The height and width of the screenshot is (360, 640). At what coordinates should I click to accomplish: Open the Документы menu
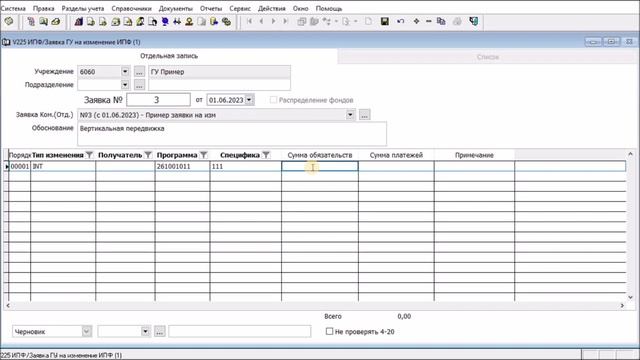(x=176, y=8)
